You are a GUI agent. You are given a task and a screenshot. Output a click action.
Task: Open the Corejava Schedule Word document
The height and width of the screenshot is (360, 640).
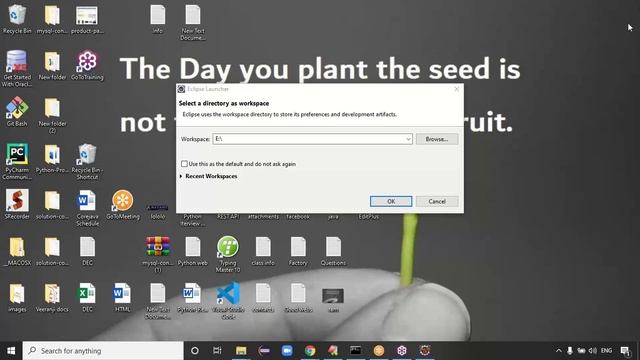coord(87,208)
